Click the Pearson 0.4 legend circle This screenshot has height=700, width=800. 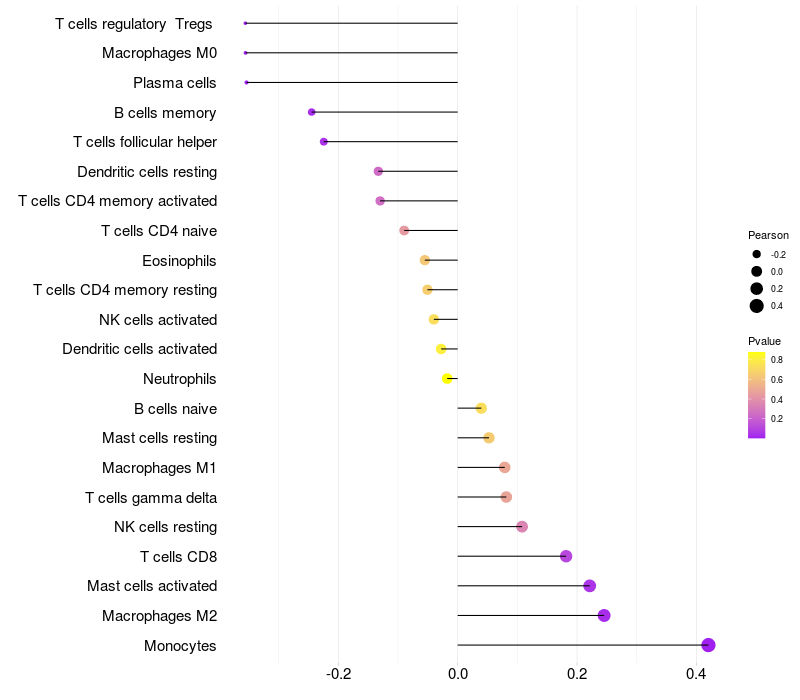point(757,306)
